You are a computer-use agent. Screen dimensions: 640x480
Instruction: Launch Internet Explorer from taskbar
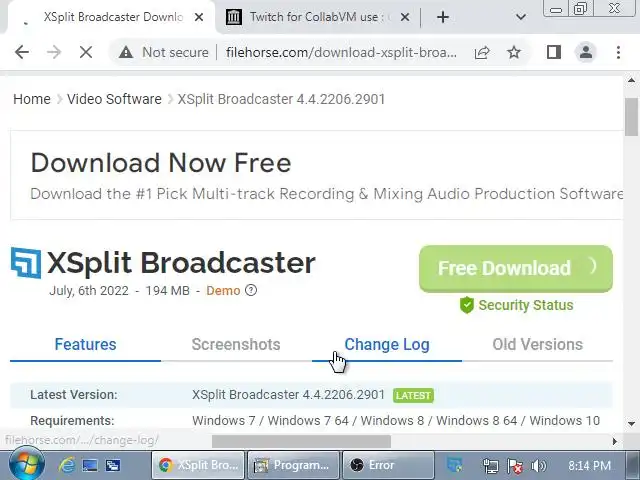coord(67,465)
